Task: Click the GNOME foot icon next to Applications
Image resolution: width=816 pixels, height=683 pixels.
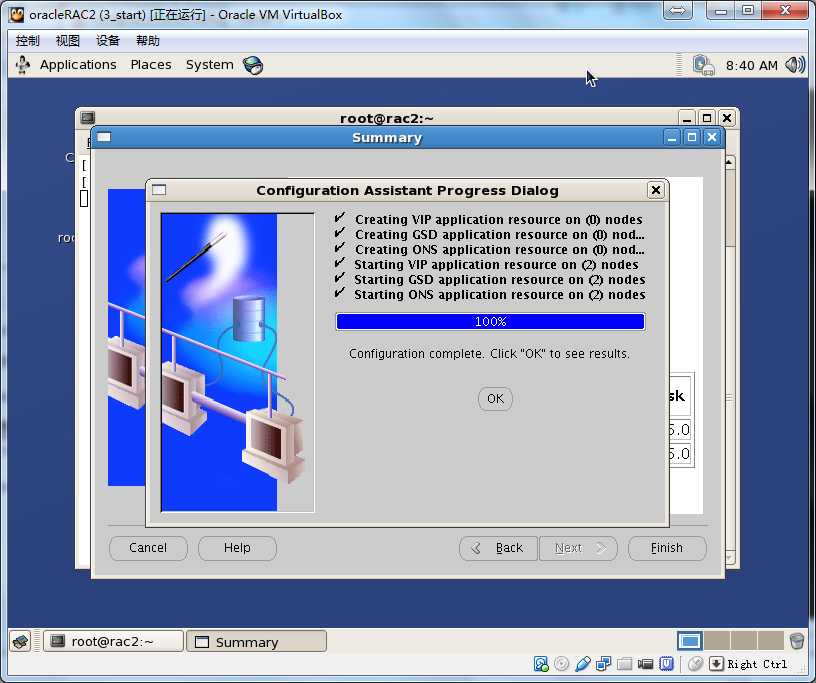Action: pos(22,65)
